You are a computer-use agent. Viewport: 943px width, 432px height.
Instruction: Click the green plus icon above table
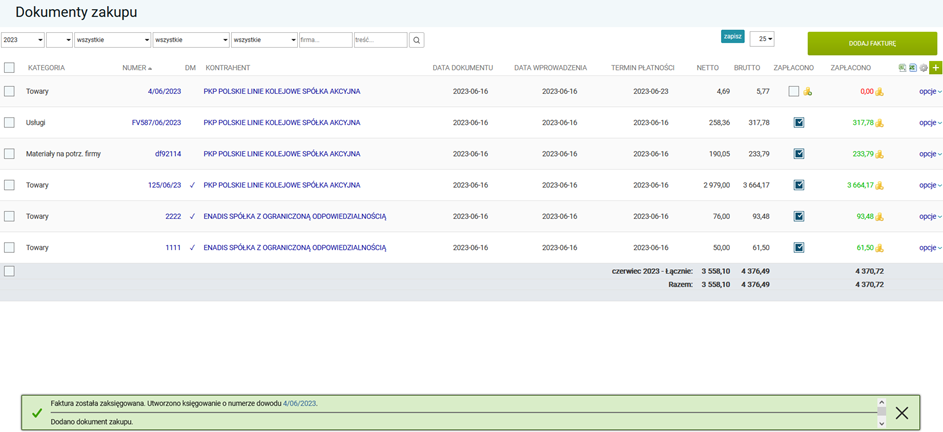point(936,68)
